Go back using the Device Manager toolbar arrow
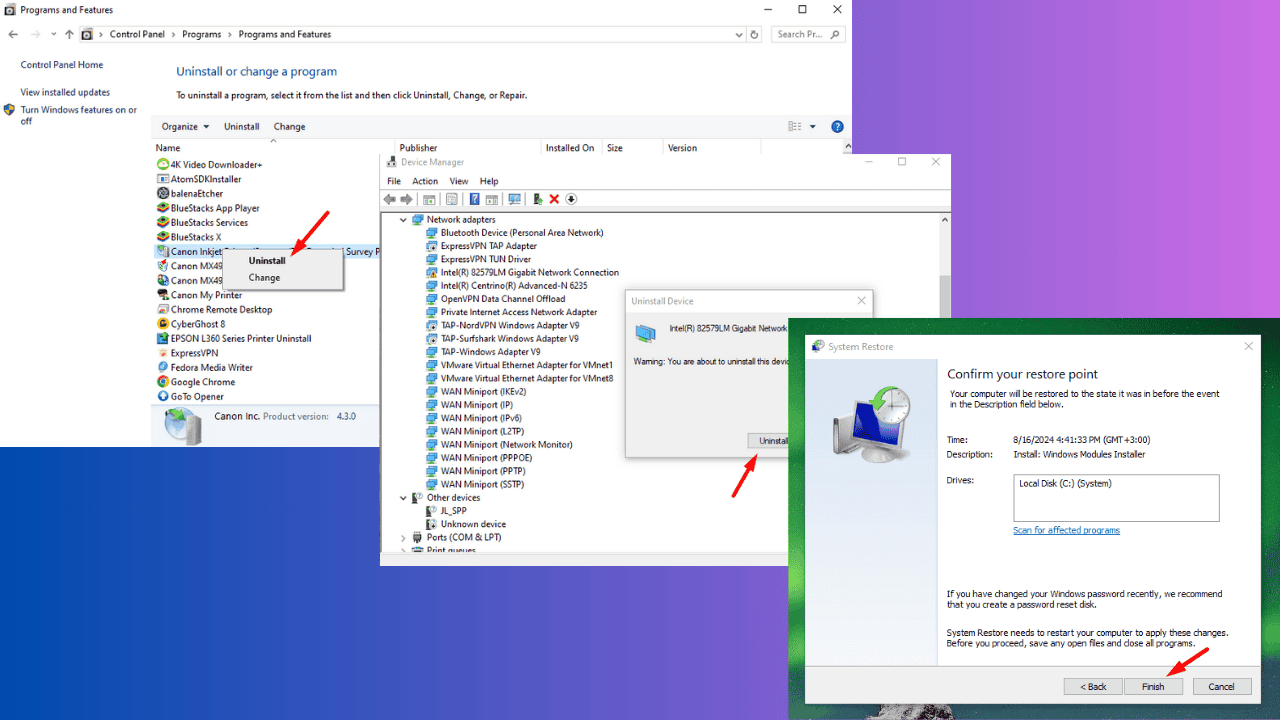Viewport: 1280px width, 720px height. pyautogui.click(x=390, y=199)
